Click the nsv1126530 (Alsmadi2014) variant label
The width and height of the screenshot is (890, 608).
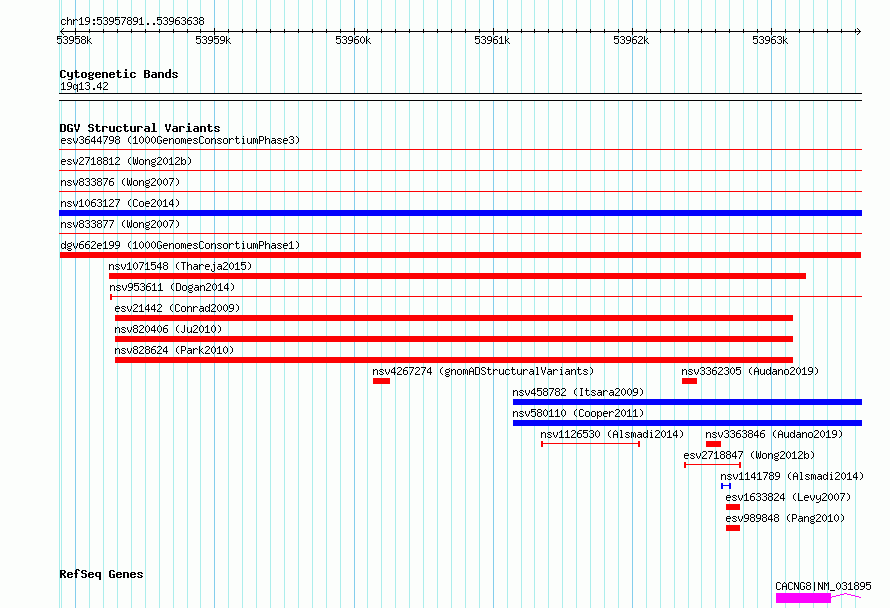click(612, 434)
